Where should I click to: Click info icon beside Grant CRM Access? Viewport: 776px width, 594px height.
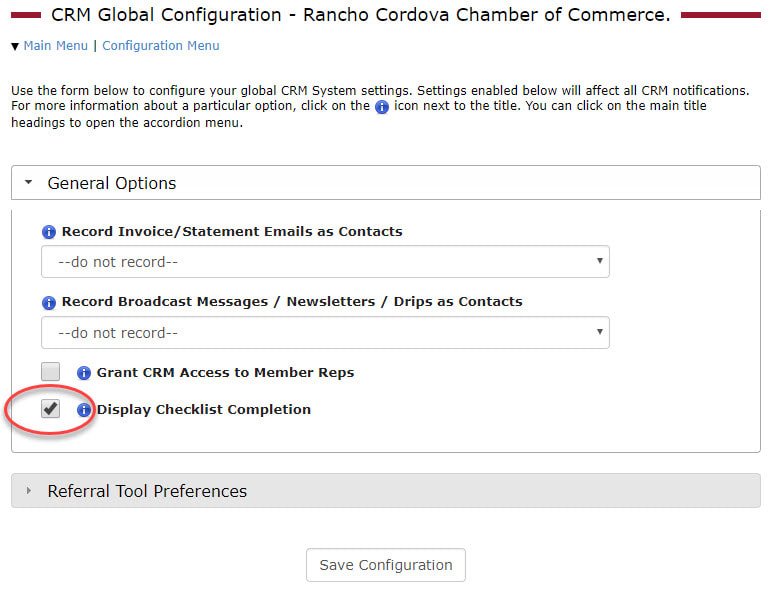[84, 373]
